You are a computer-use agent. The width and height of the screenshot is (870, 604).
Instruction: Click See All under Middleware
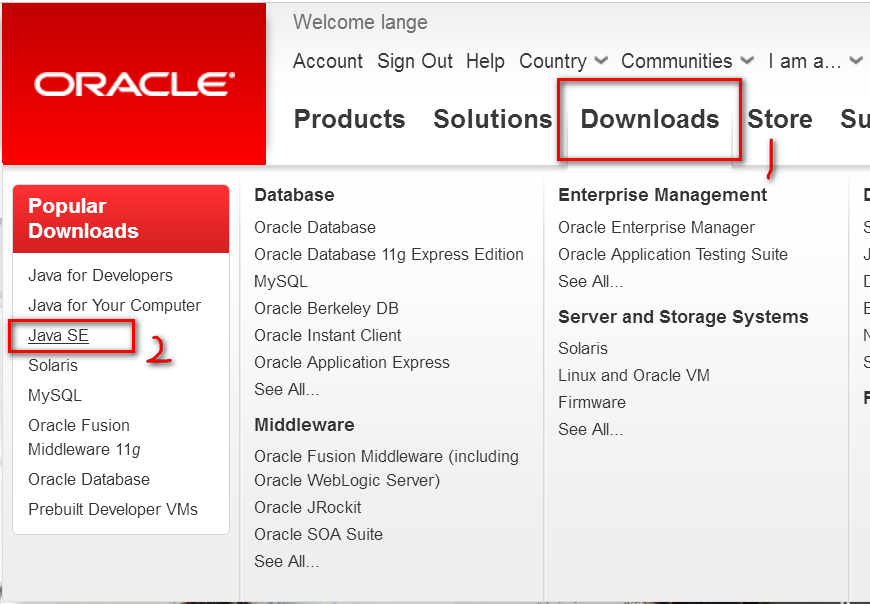[287, 562]
